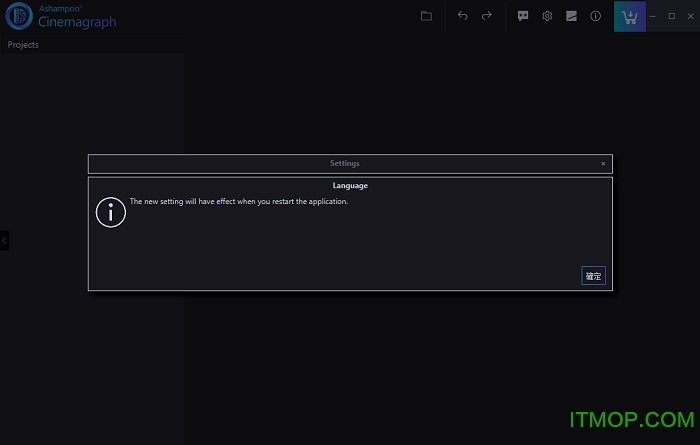
Task: Click the Ashampoo Cinemagraph logo
Action: (19, 17)
